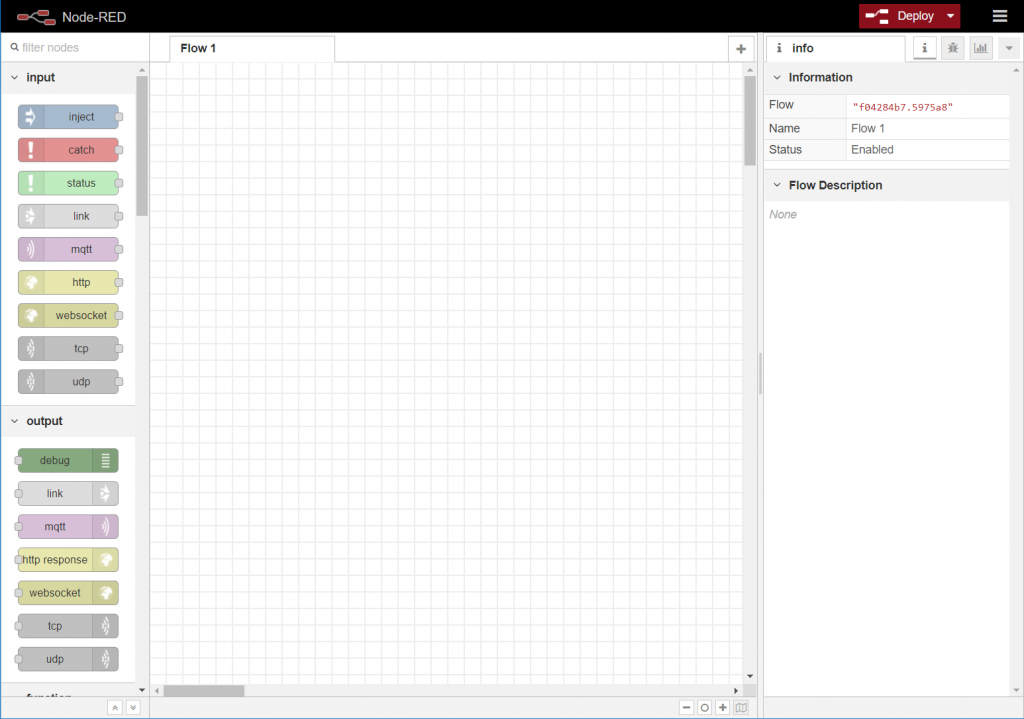Image resolution: width=1024 pixels, height=719 pixels.
Task: Select the tcp output node
Action: pos(68,626)
